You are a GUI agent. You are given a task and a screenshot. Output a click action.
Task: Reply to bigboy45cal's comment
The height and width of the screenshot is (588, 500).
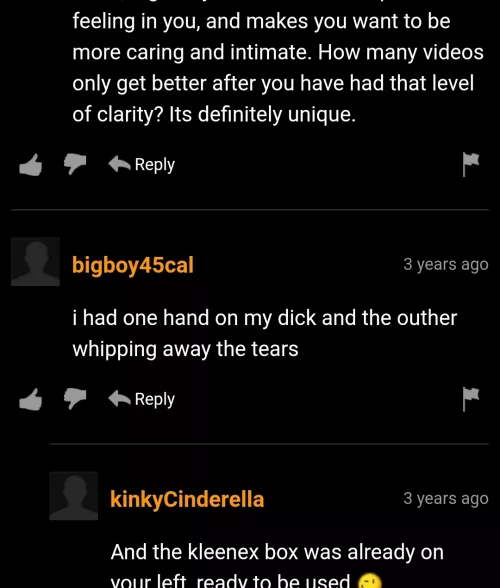(x=141, y=399)
